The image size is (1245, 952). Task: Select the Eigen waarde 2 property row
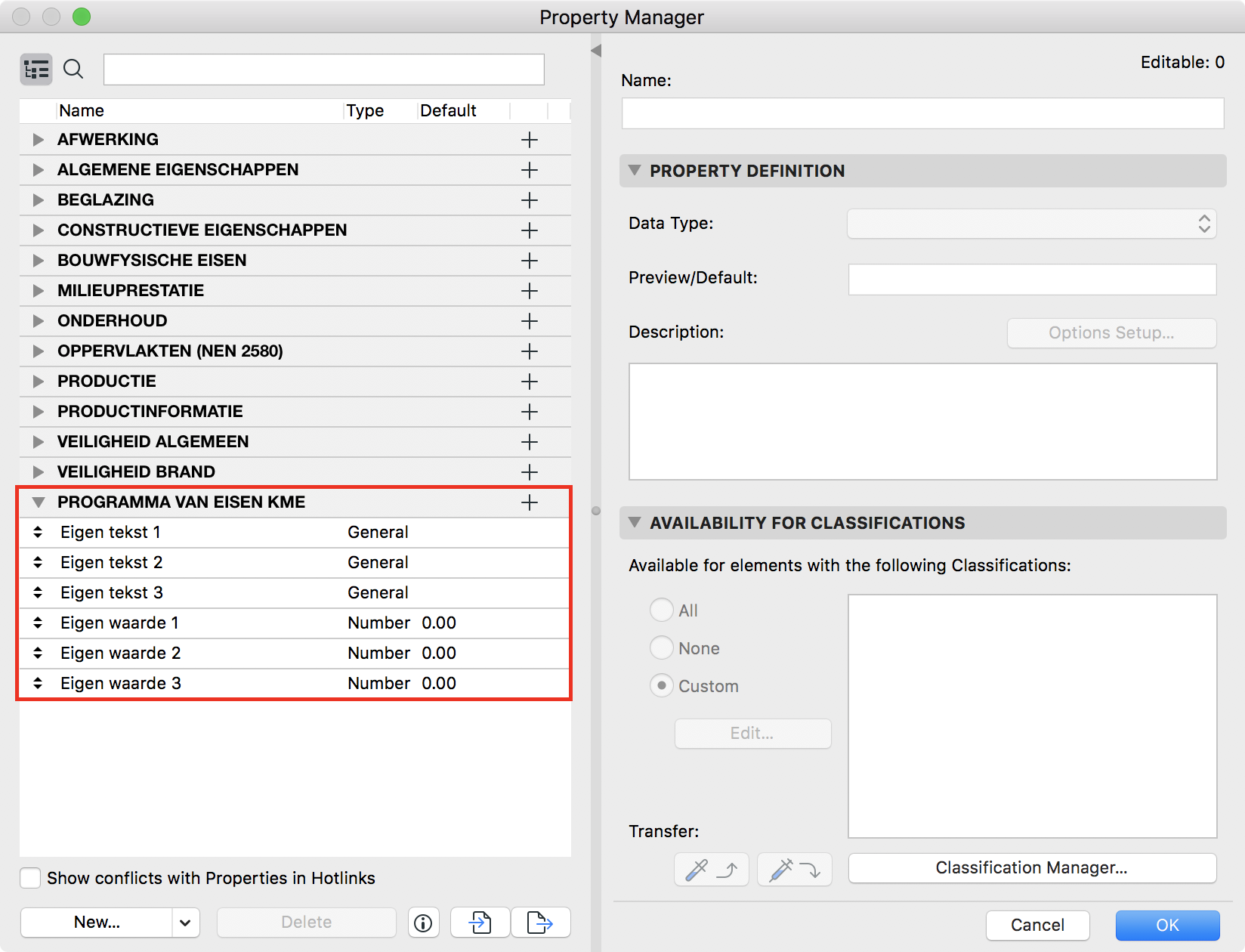(x=295, y=654)
